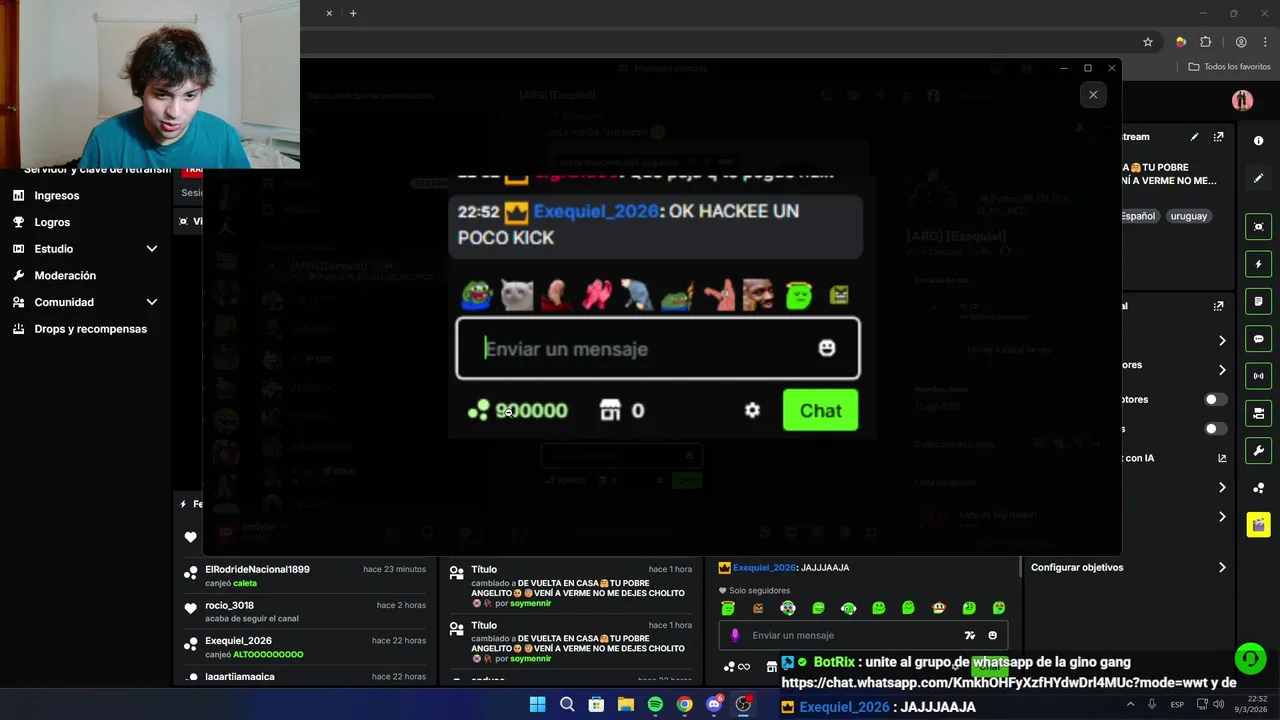Click the screen capture icon in right rail

pos(1259,227)
